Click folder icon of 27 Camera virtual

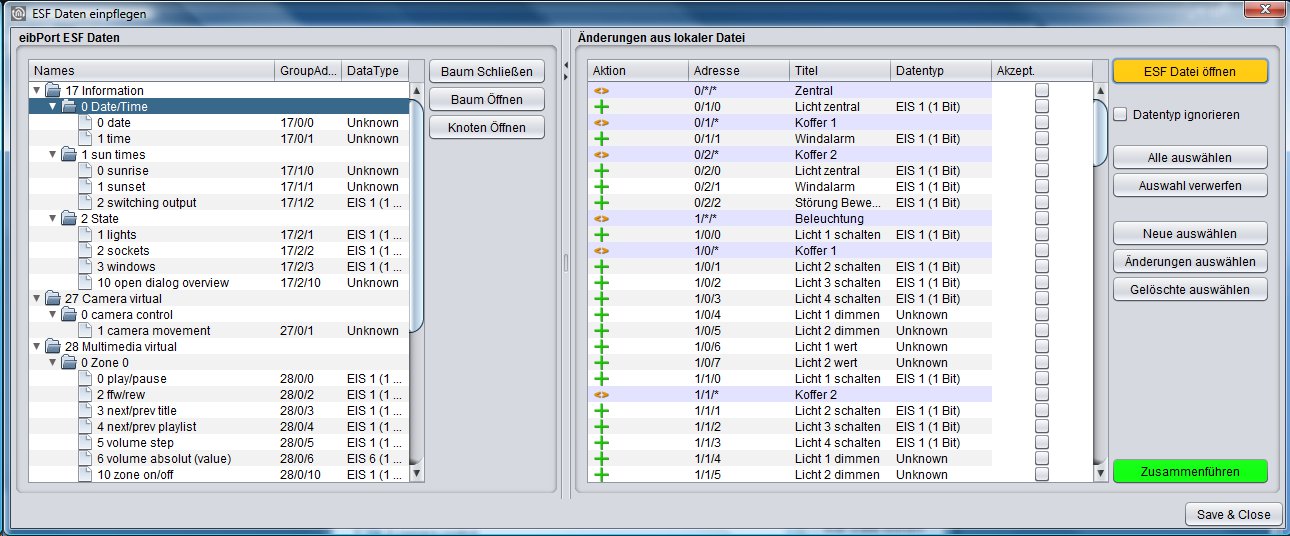(53, 299)
